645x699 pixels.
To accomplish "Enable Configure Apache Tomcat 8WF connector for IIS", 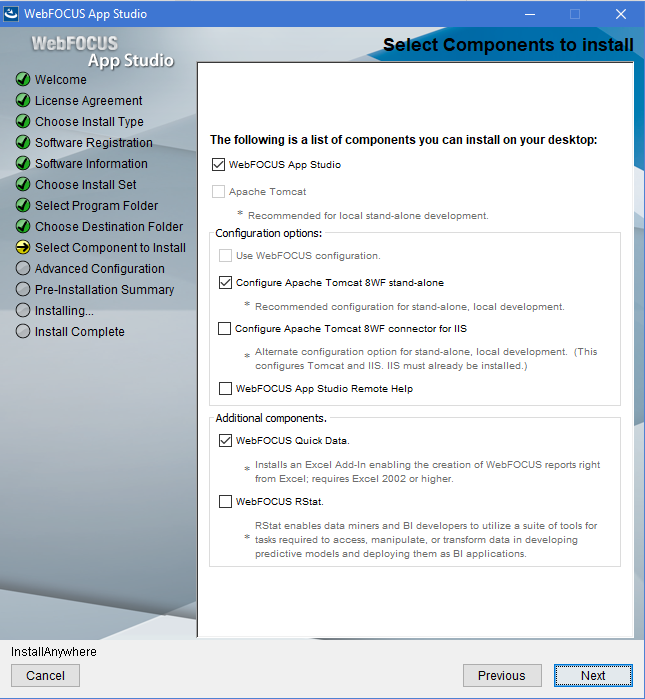I will coord(225,329).
